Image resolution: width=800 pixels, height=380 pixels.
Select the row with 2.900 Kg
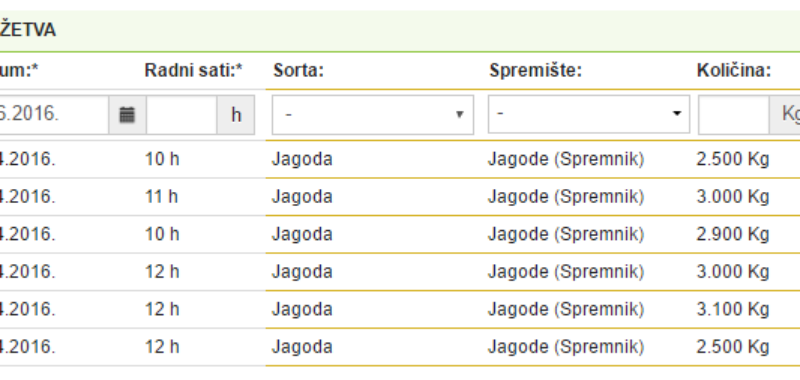[400, 234]
